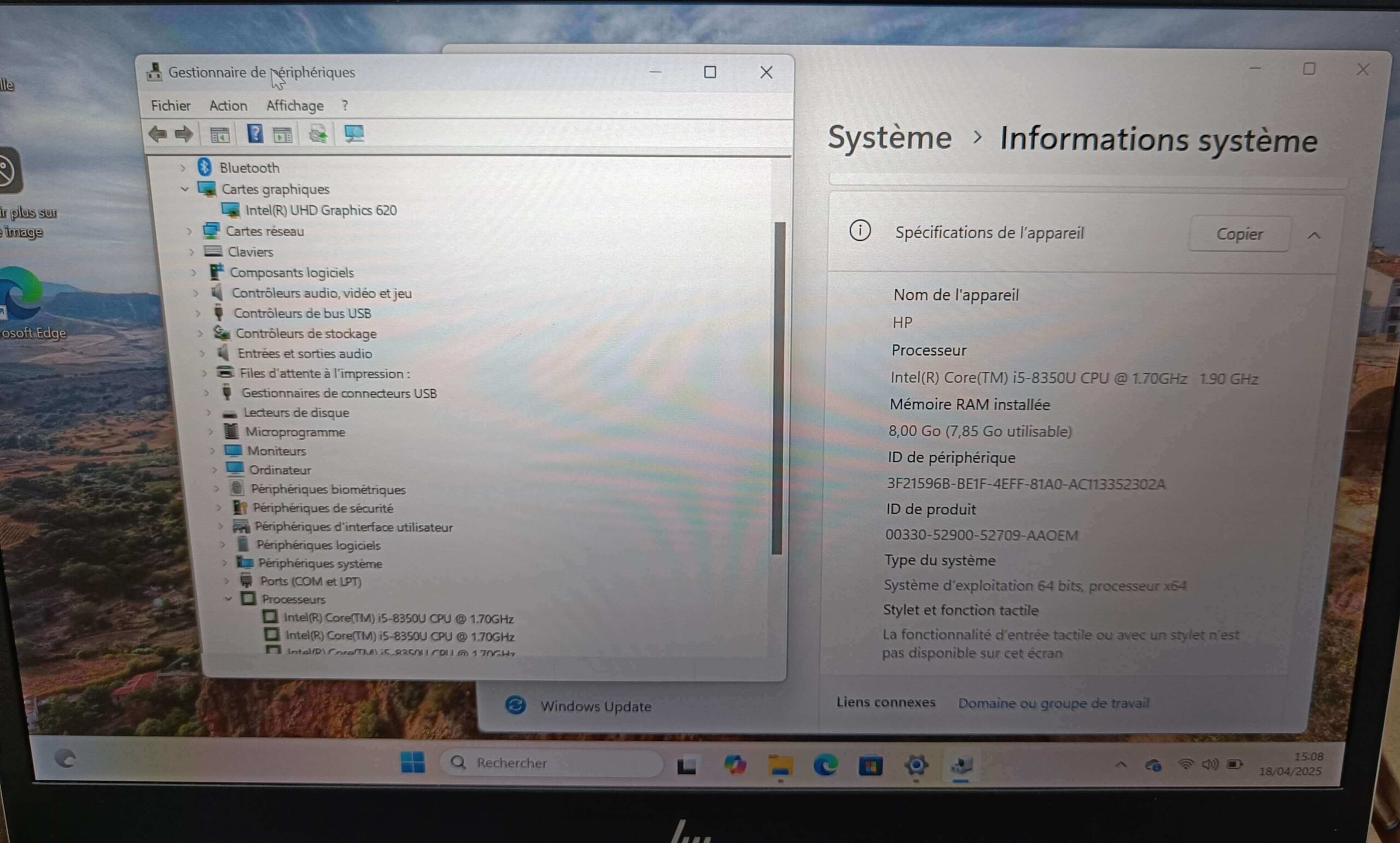1400x843 pixels.
Task: Open the Wi-Fi network tray icon
Action: (1185, 765)
